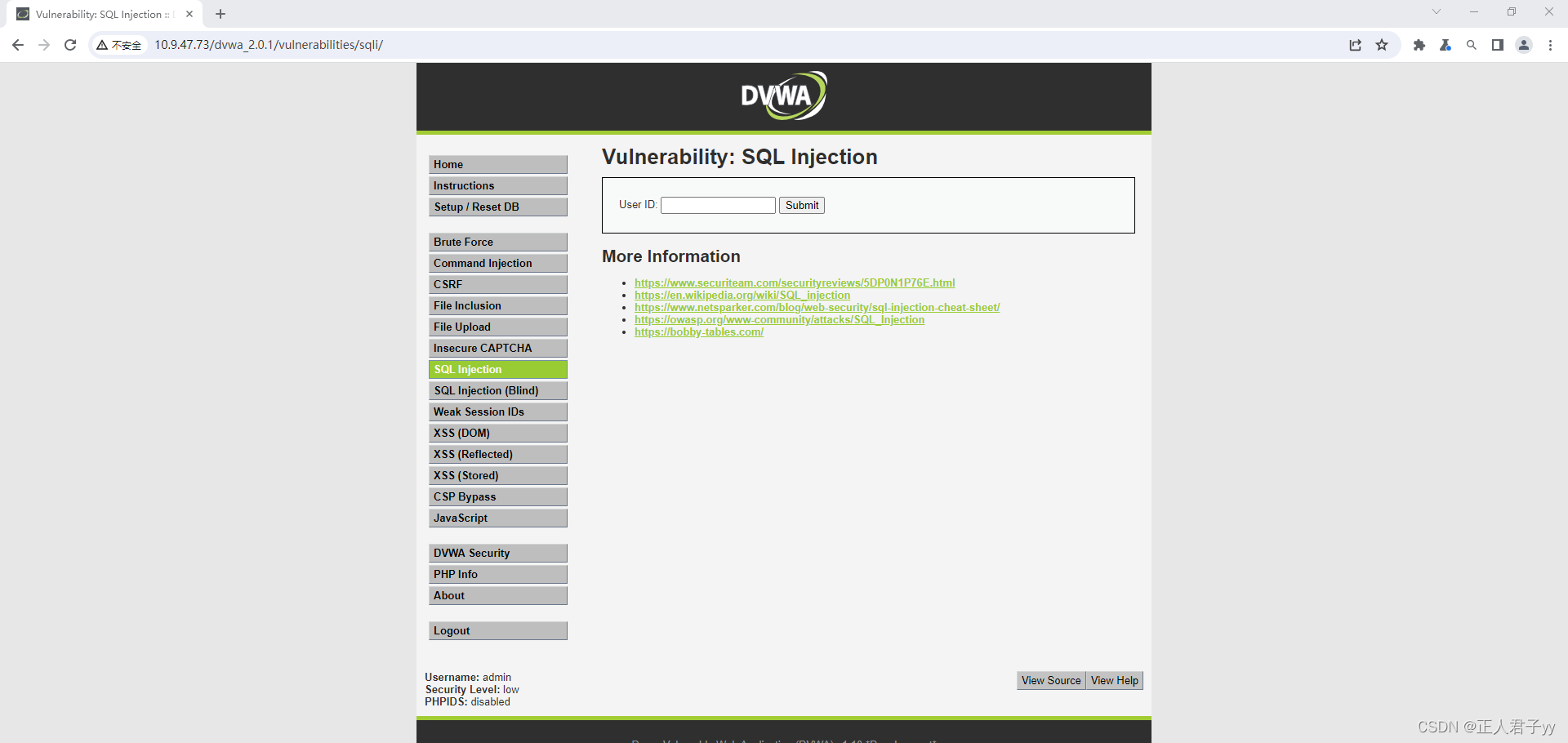Screen dimensions: 1568x743
Task: Click the flask extension icon in toolbar
Action: point(1445,45)
